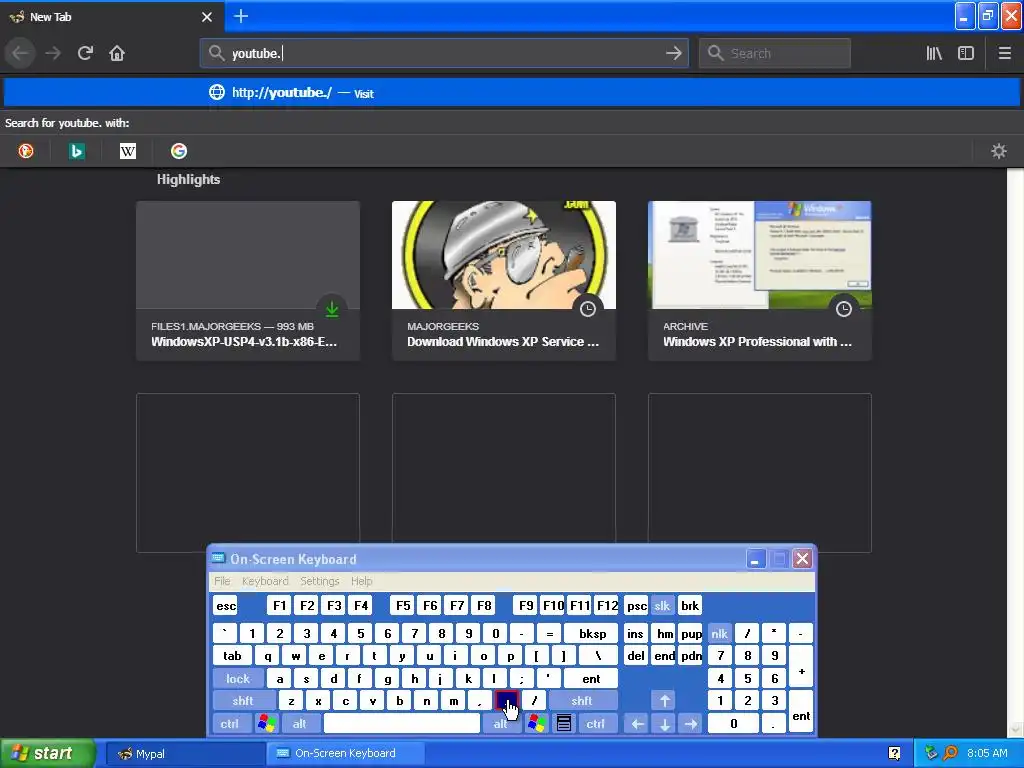Toggle the right alt key
1024x768 pixels.
tap(500, 723)
